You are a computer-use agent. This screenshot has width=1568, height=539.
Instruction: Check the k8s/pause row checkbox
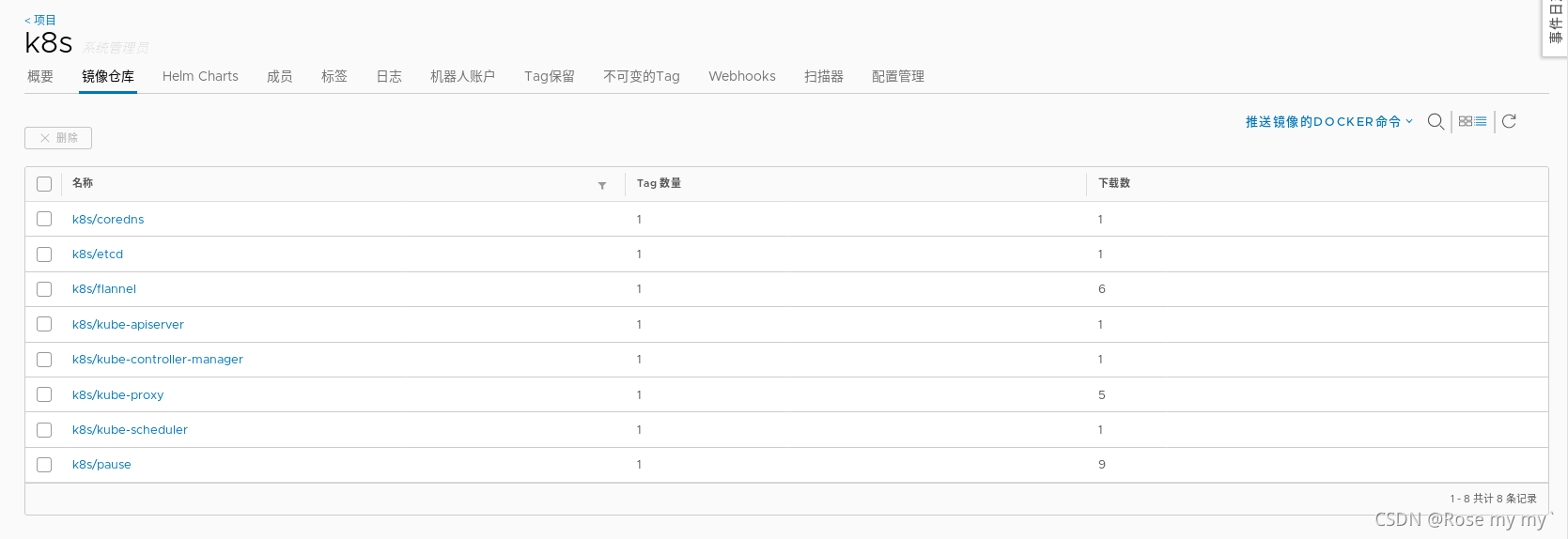tap(44, 465)
